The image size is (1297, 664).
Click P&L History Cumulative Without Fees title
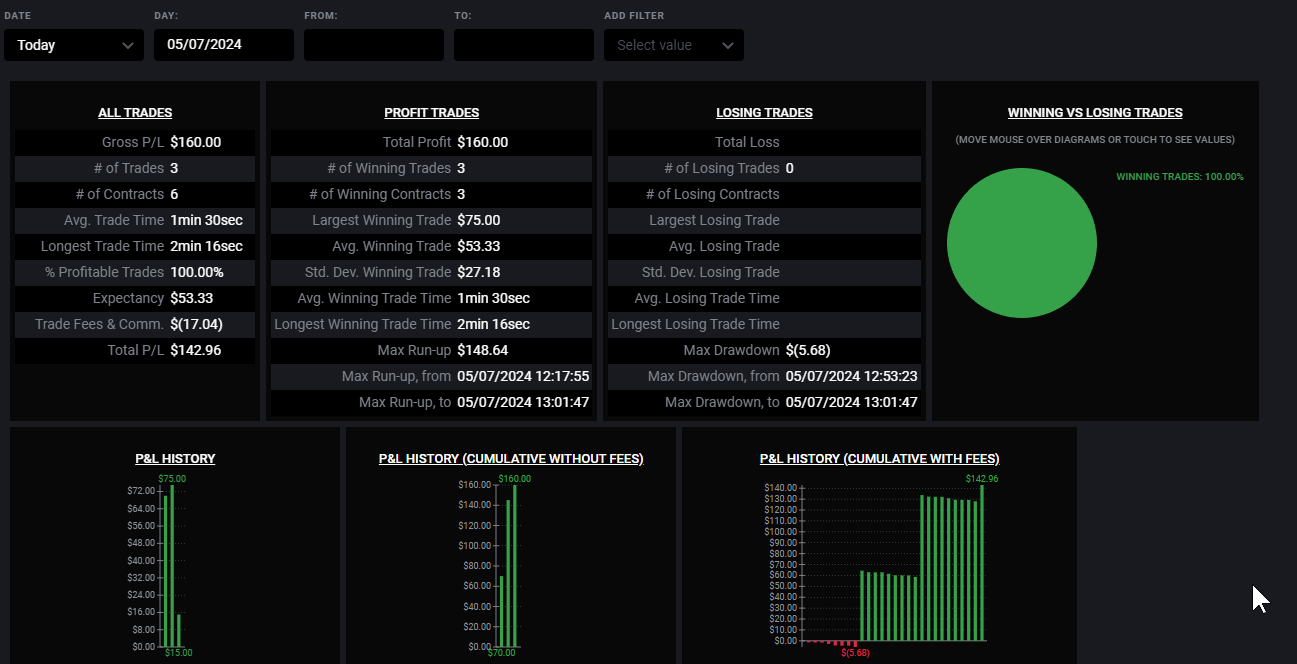[511, 459]
